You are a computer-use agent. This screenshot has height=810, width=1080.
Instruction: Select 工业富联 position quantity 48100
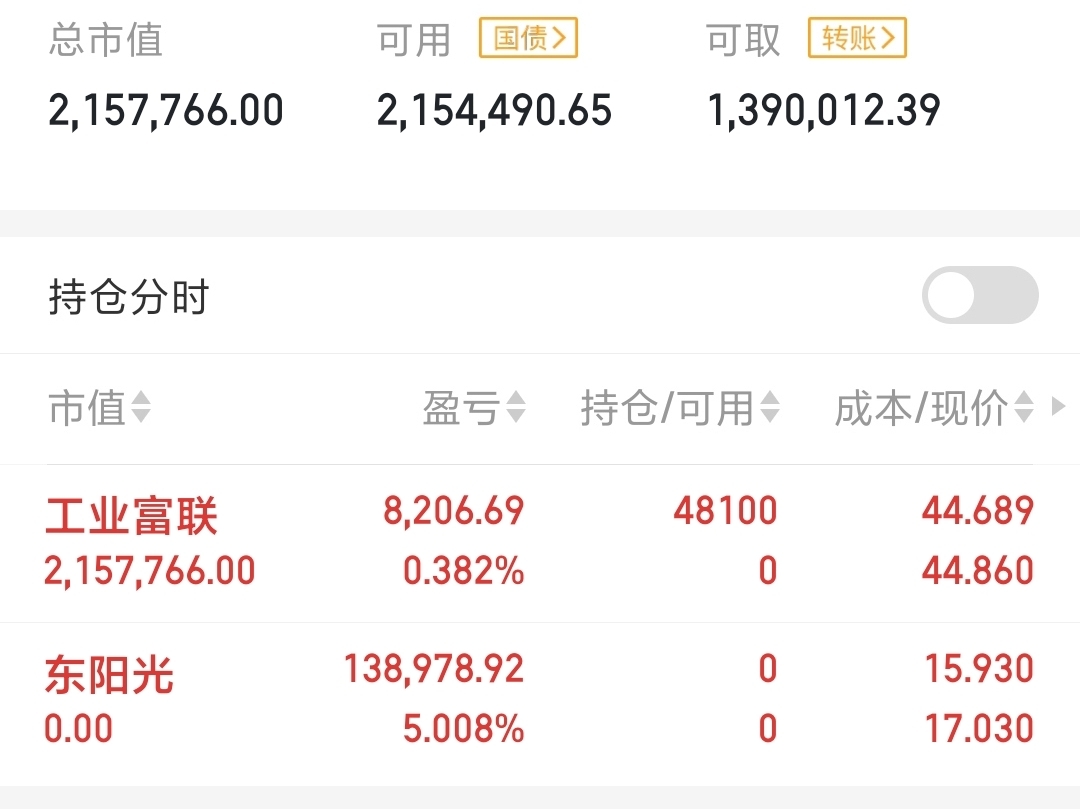coord(725,511)
